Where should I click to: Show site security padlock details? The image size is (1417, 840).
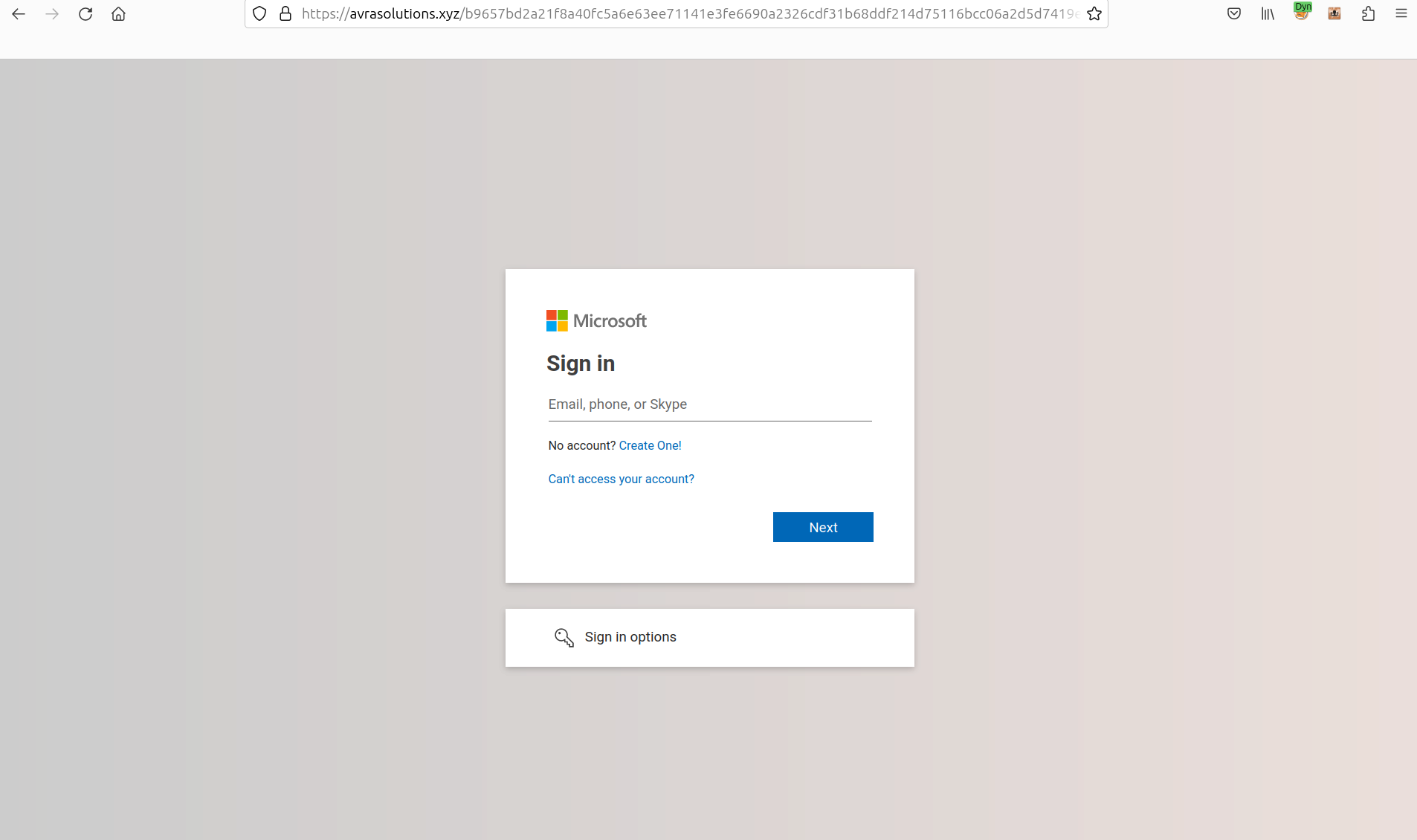[x=285, y=14]
